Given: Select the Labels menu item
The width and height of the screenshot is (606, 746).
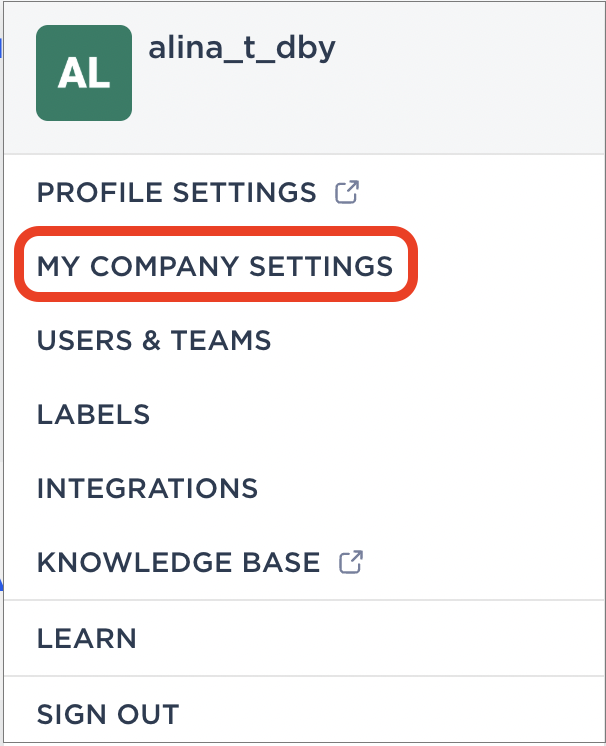Looking at the screenshot, I should pyautogui.click(x=94, y=414).
